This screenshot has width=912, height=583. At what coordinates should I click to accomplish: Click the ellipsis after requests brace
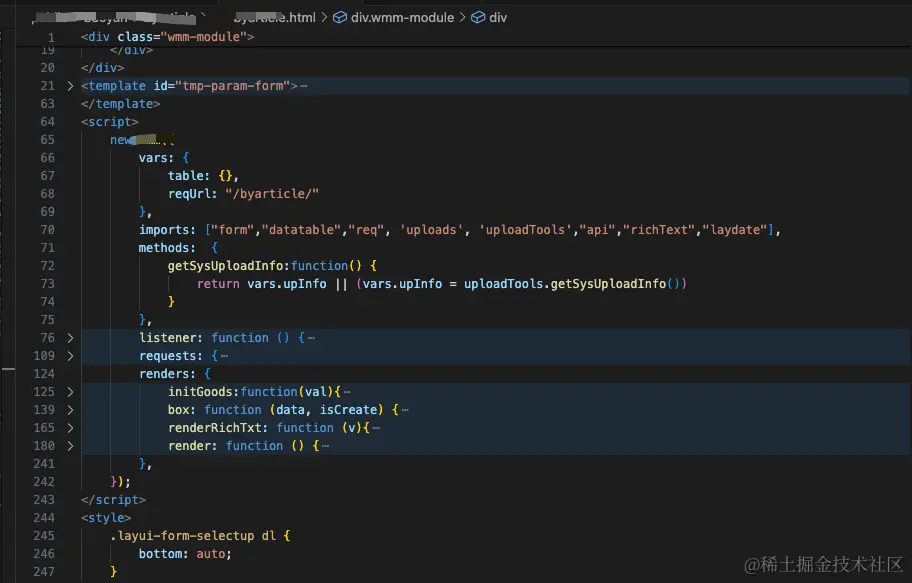225,356
